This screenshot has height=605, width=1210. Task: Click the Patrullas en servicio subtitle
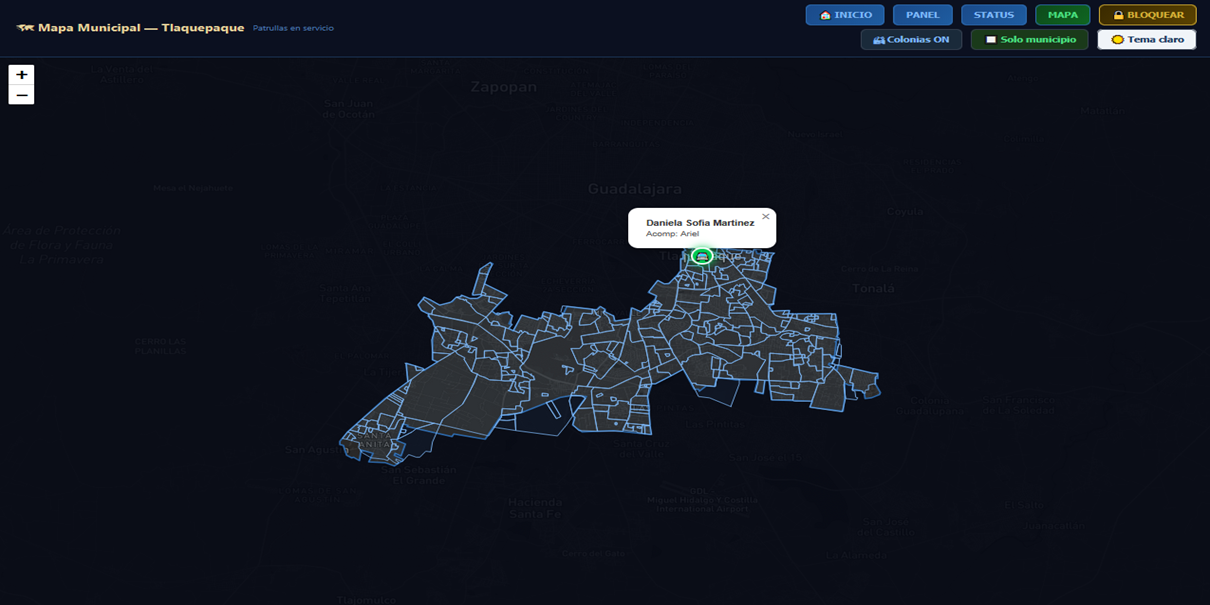pos(293,28)
